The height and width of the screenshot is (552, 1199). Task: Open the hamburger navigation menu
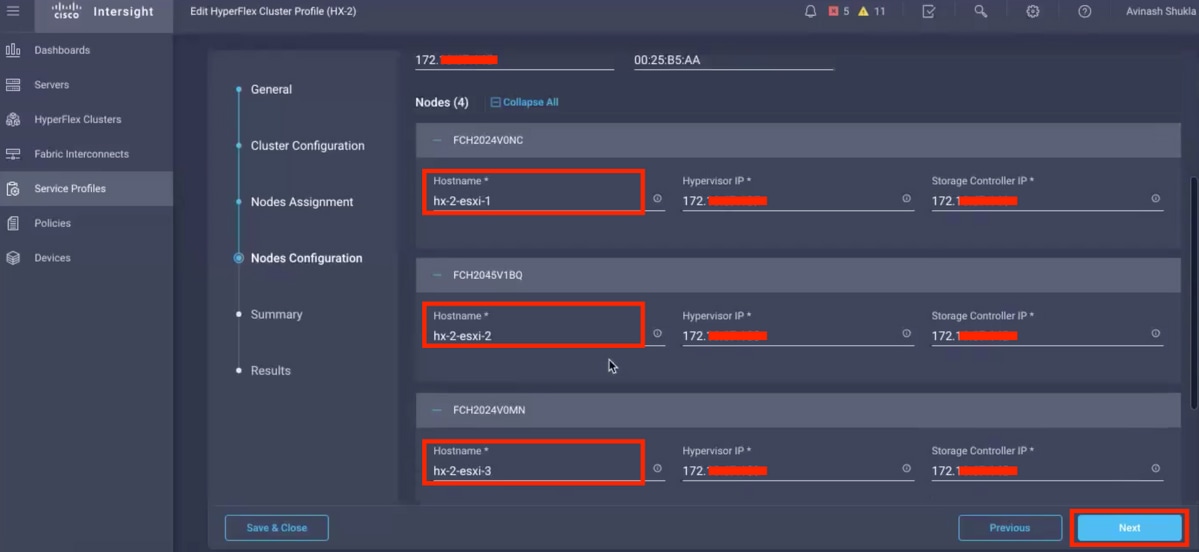click(13, 11)
